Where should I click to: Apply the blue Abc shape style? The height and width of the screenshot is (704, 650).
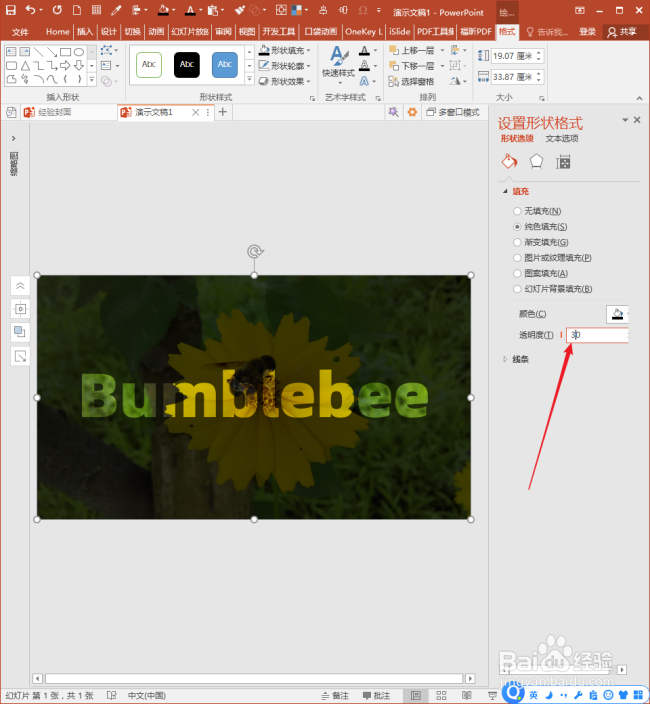click(224, 65)
